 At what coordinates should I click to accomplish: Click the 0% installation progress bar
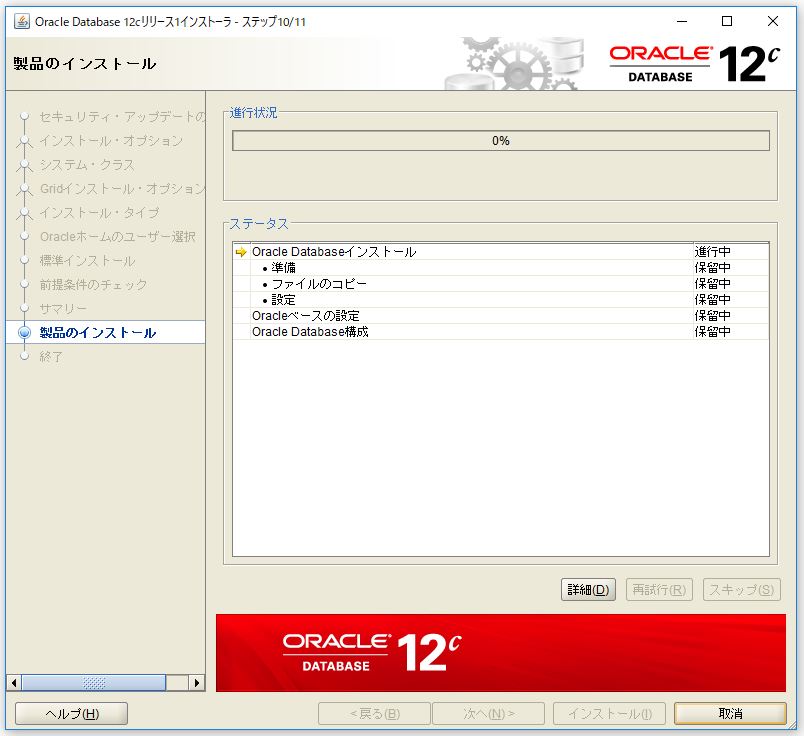pos(500,141)
